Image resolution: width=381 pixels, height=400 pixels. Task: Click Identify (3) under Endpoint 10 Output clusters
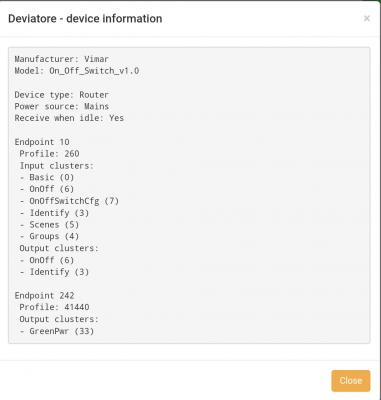pyautogui.click(x=54, y=272)
